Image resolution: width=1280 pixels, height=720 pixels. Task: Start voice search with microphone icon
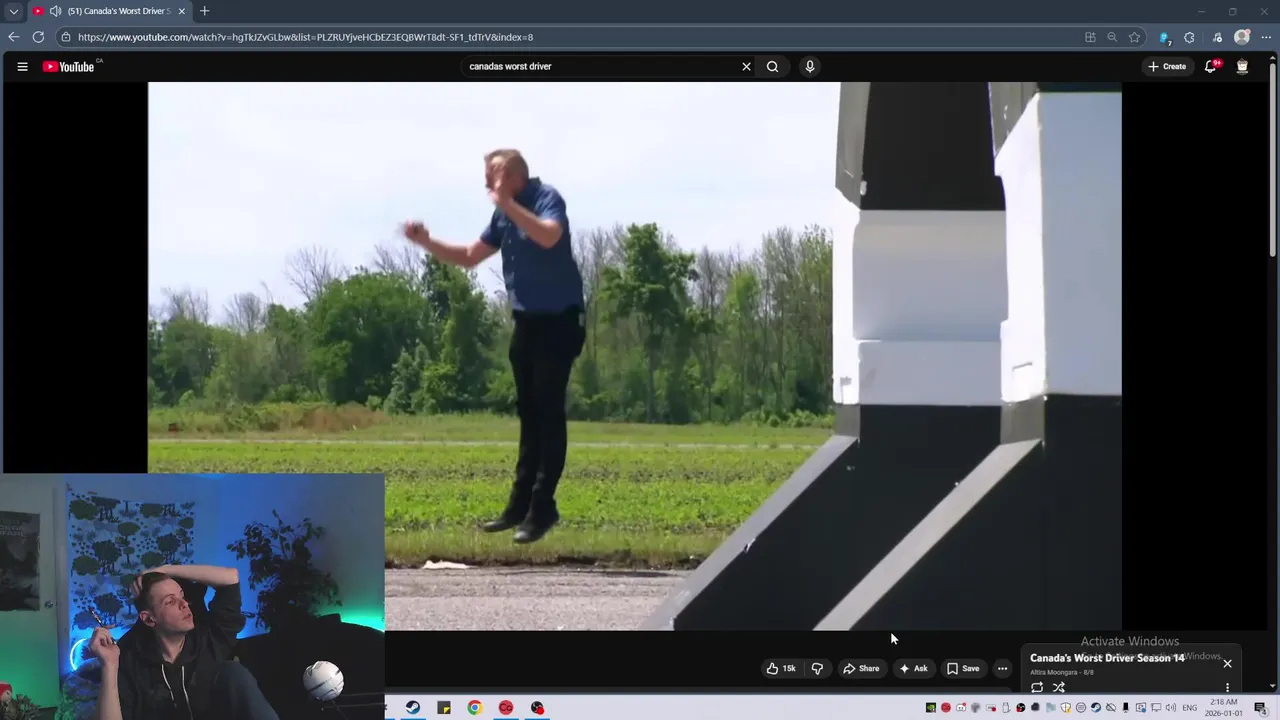[x=810, y=67]
